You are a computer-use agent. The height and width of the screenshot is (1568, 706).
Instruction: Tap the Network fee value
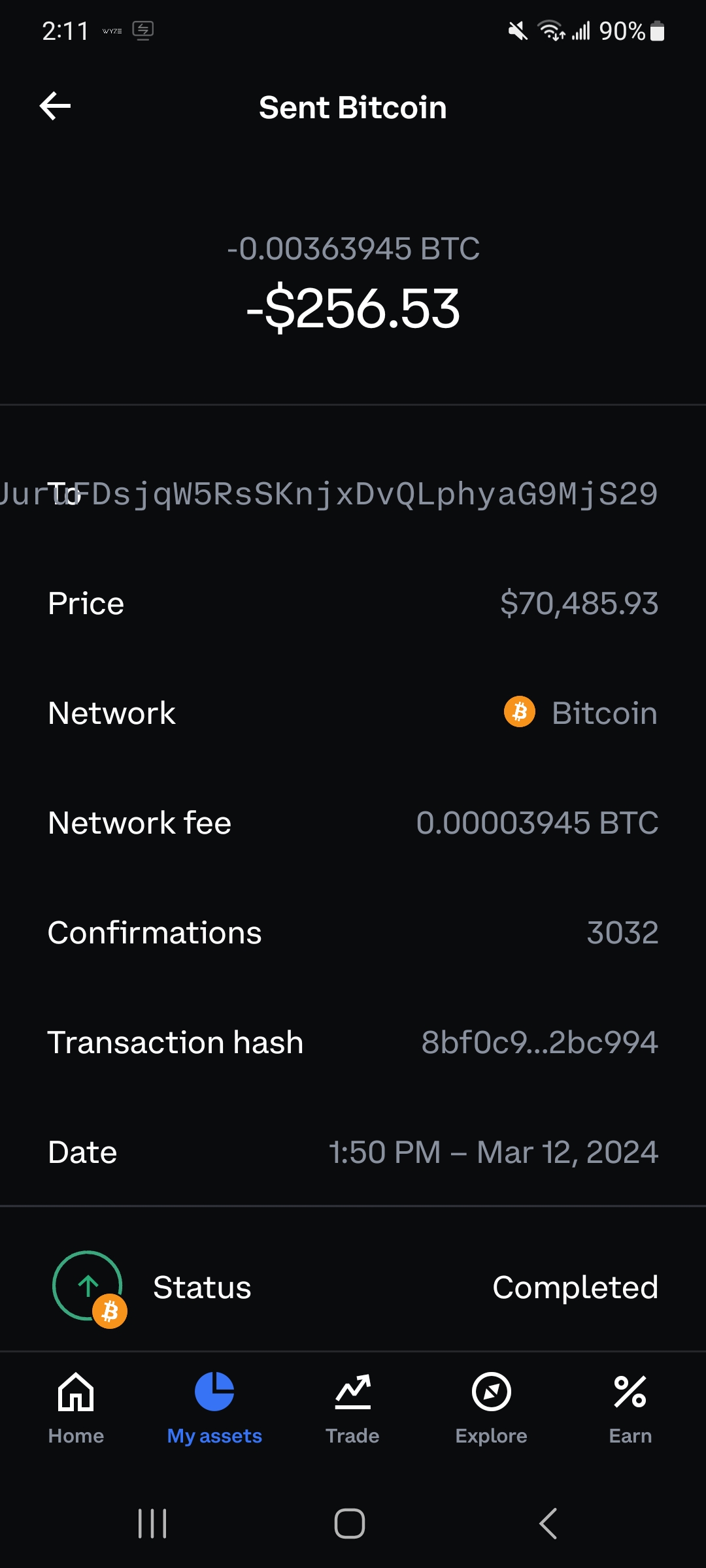point(537,823)
